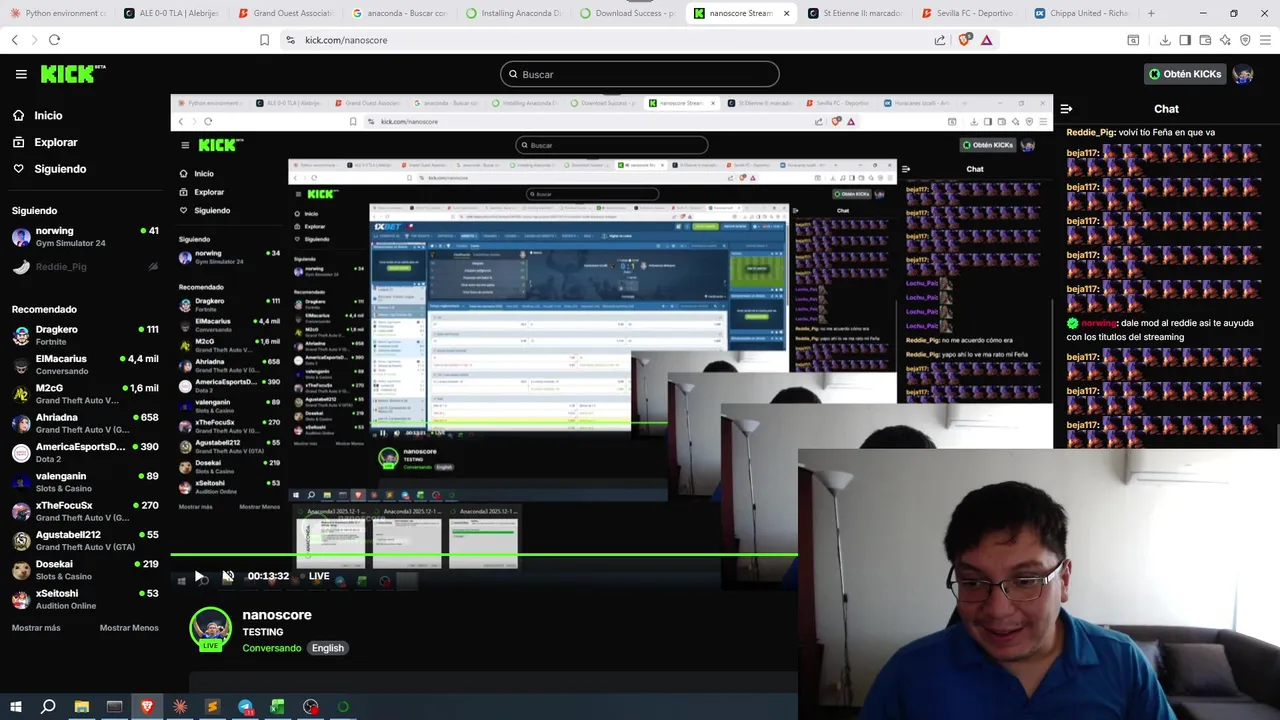This screenshot has width=1280, height=720.
Task: Open a new browser tab
Action: coord(1151,14)
